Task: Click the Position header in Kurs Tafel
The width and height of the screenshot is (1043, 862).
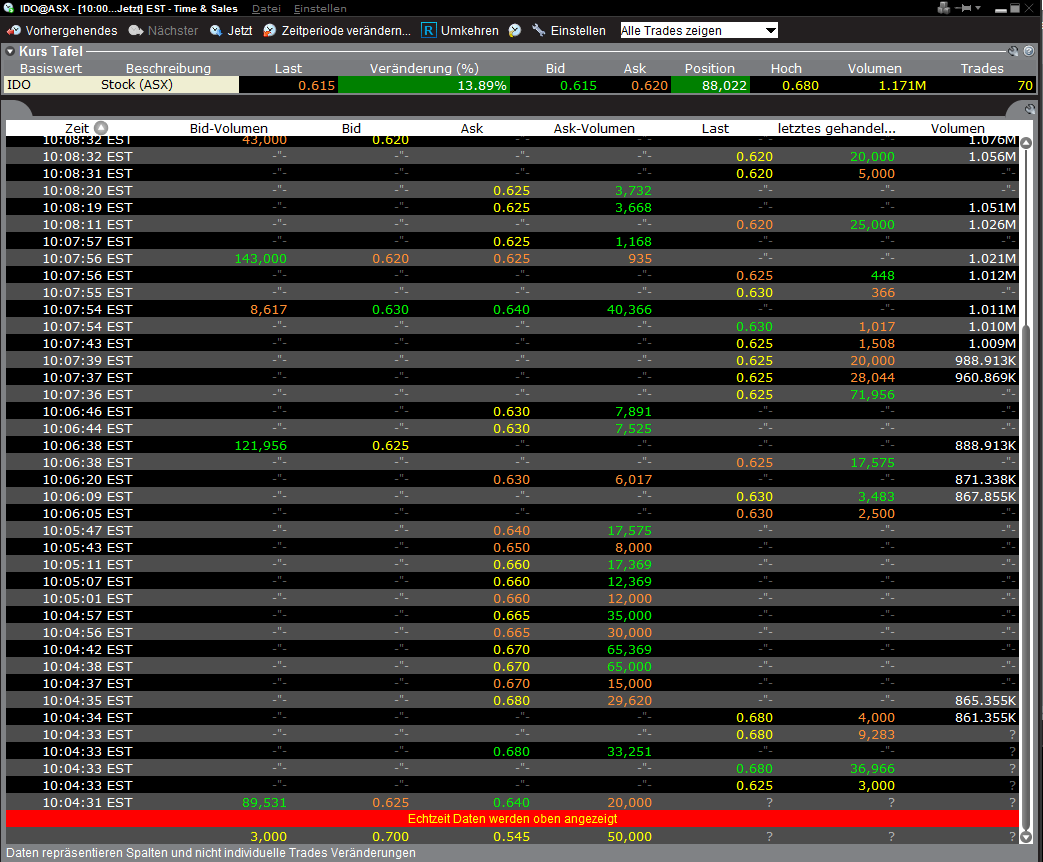Action: (x=710, y=69)
